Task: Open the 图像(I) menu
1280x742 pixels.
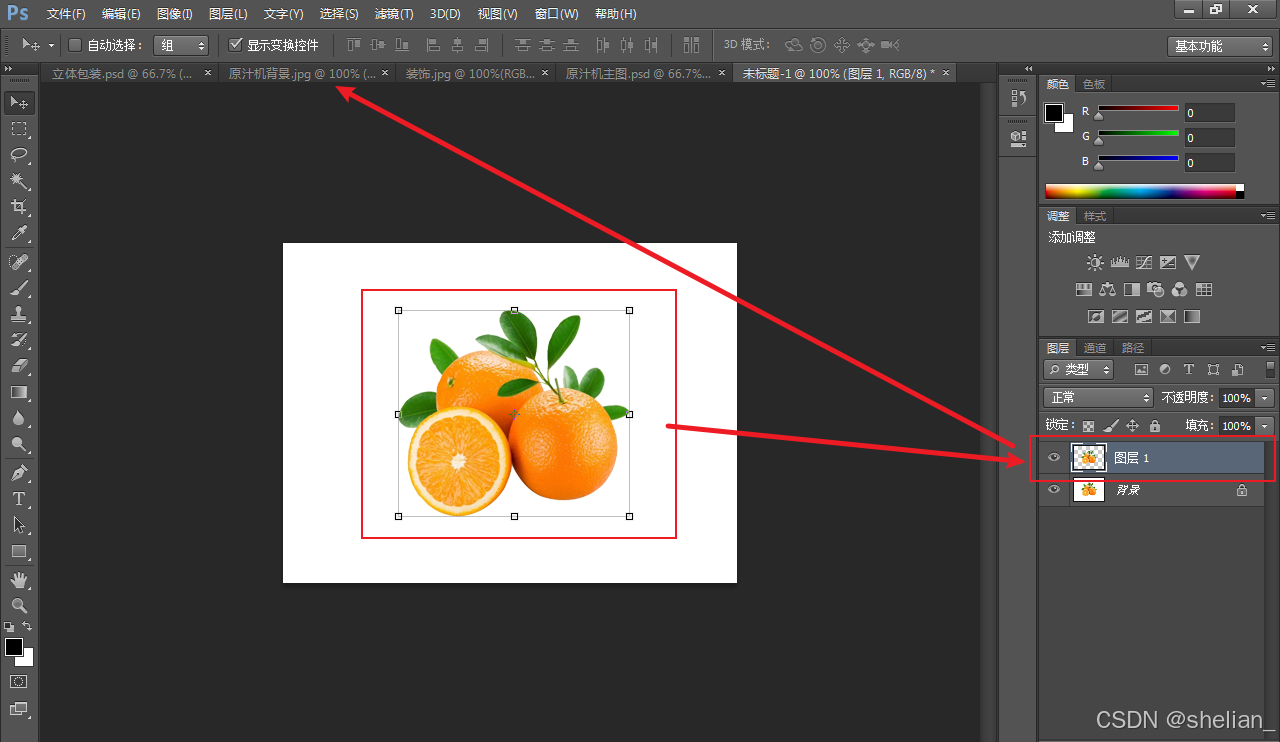Action: pyautogui.click(x=175, y=14)
